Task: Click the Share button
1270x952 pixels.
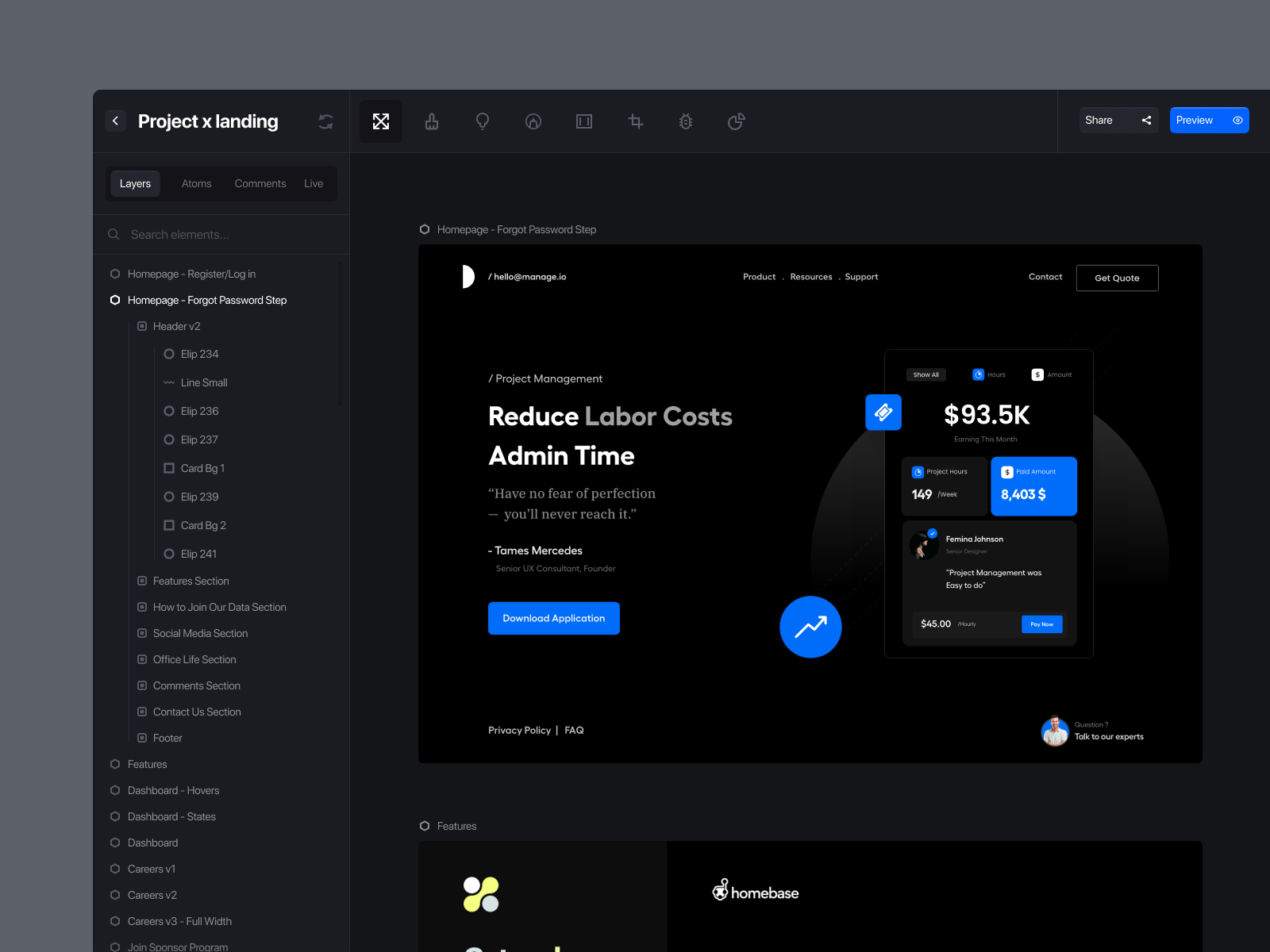Action: click(1118, 120)
